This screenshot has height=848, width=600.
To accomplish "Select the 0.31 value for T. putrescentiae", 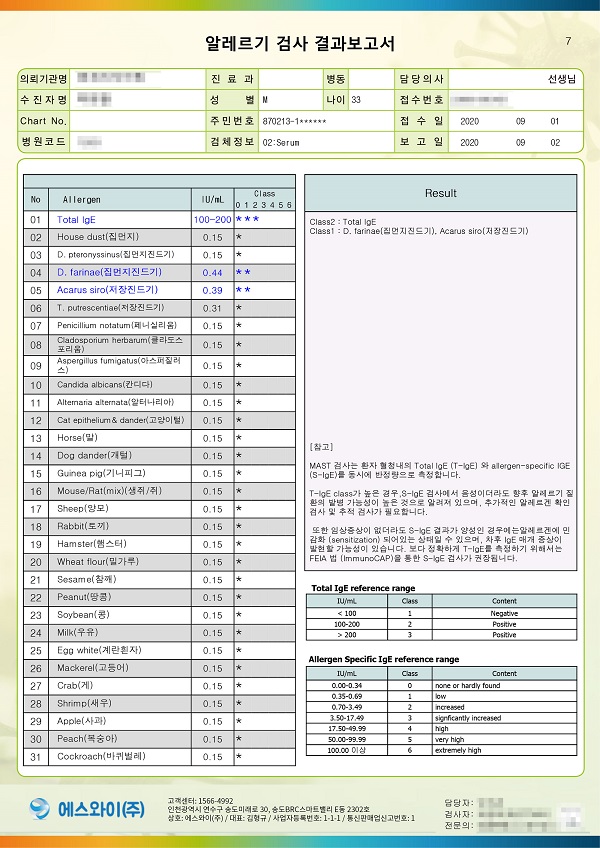I will pyautogui.click(x=213, y=308).
